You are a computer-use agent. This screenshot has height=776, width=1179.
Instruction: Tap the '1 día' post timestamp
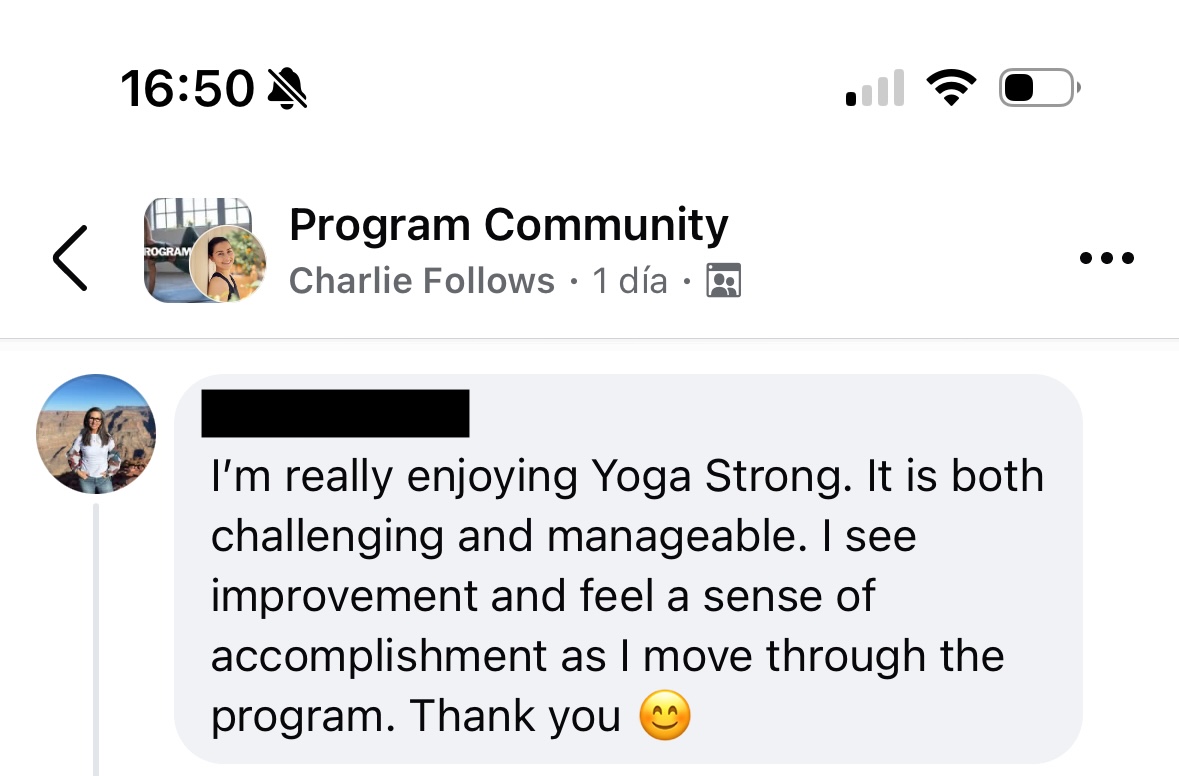click(629, 282)
